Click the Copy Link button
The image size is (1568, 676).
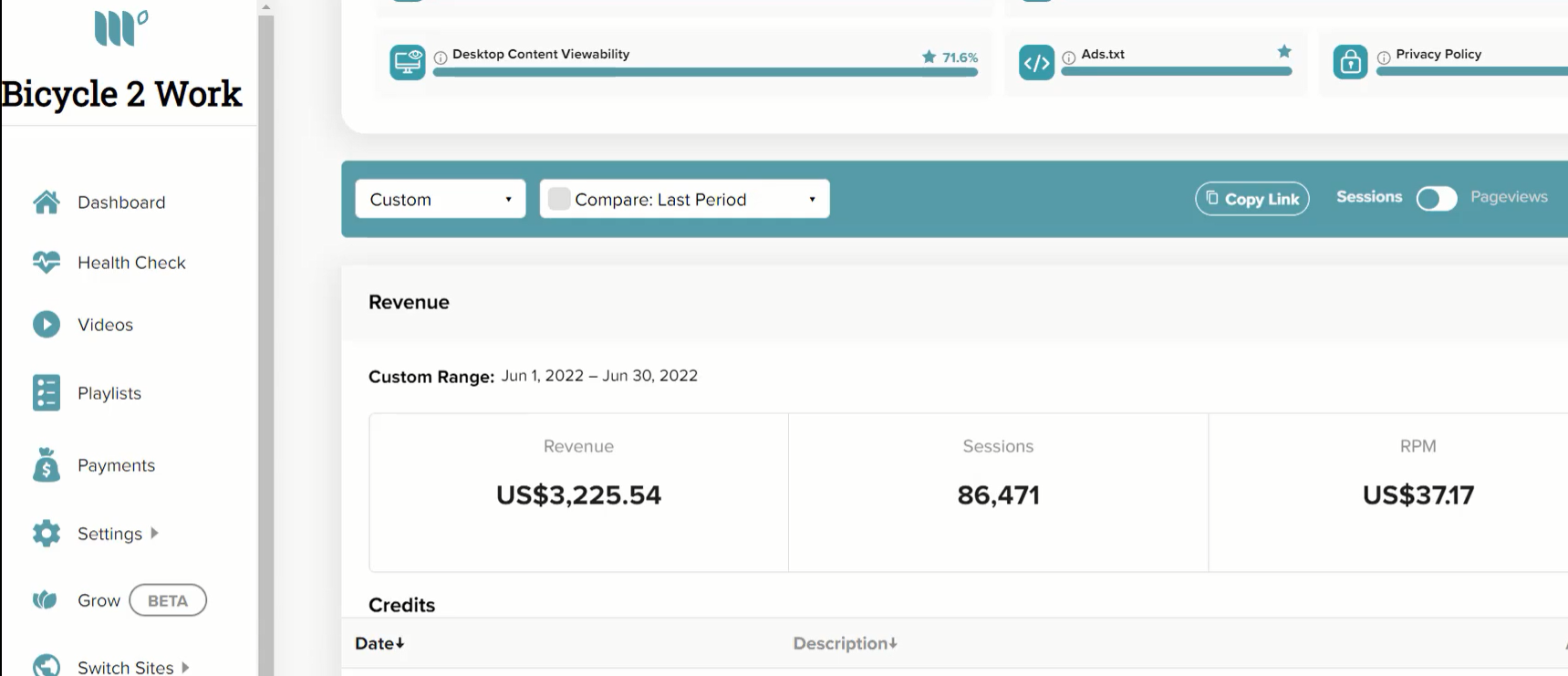[1252, 199]
